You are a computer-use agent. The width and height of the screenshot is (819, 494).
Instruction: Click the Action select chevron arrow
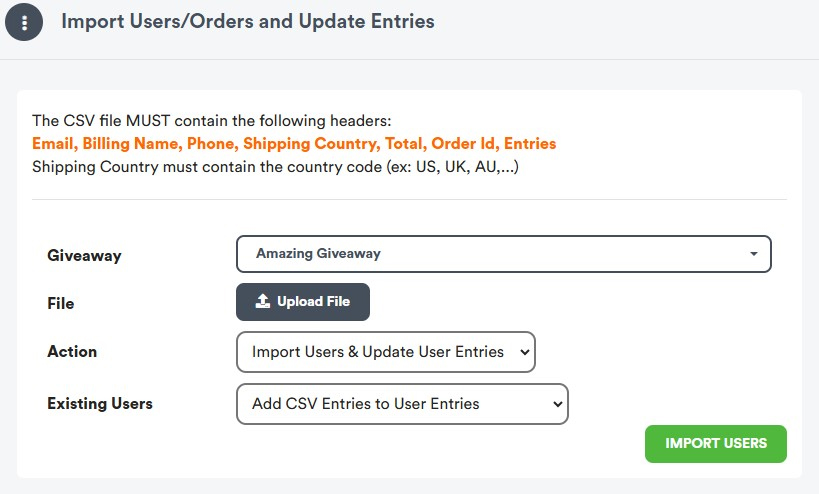coord(523,352)
